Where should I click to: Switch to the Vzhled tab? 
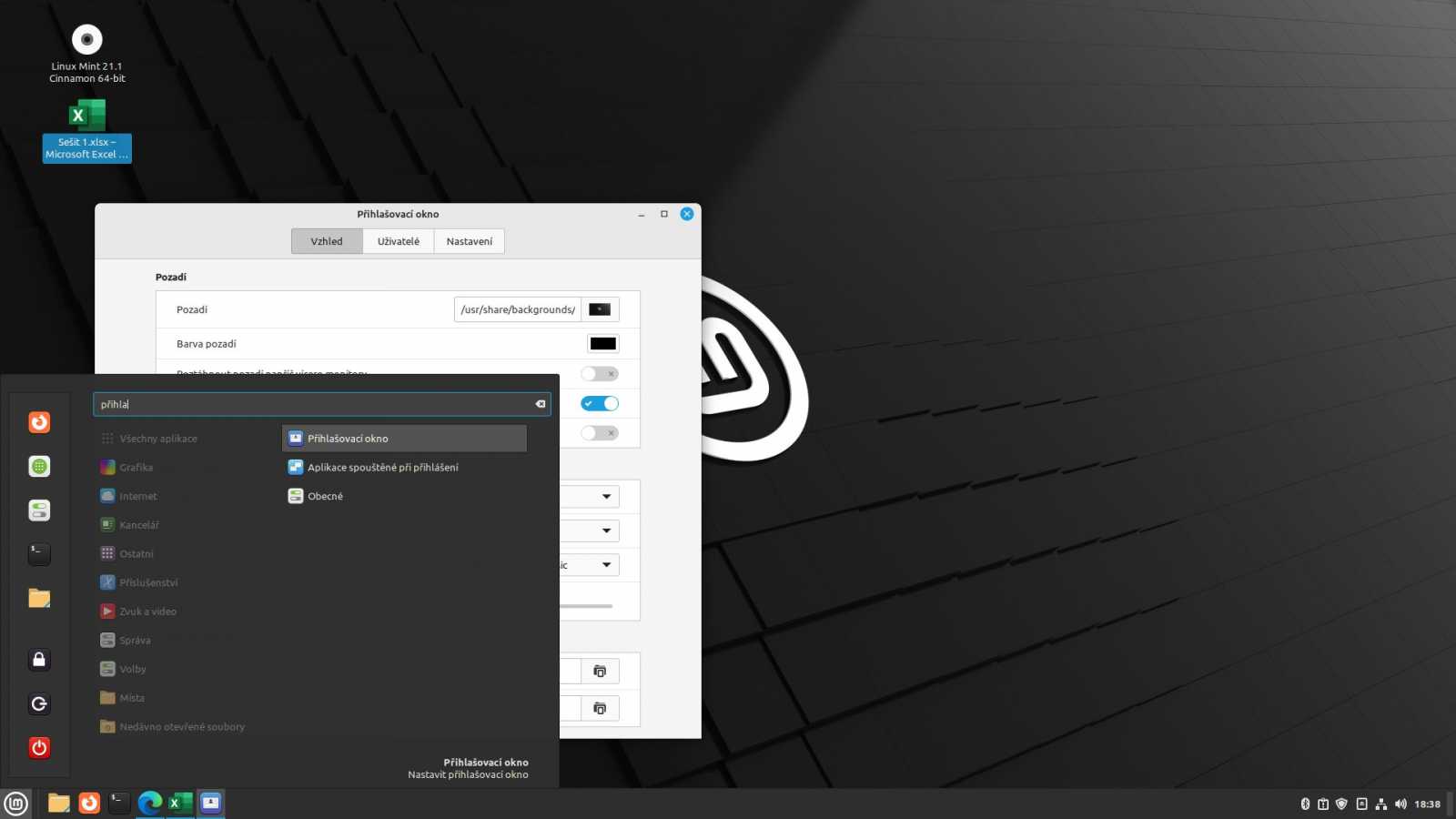click(x=327, y=241)
